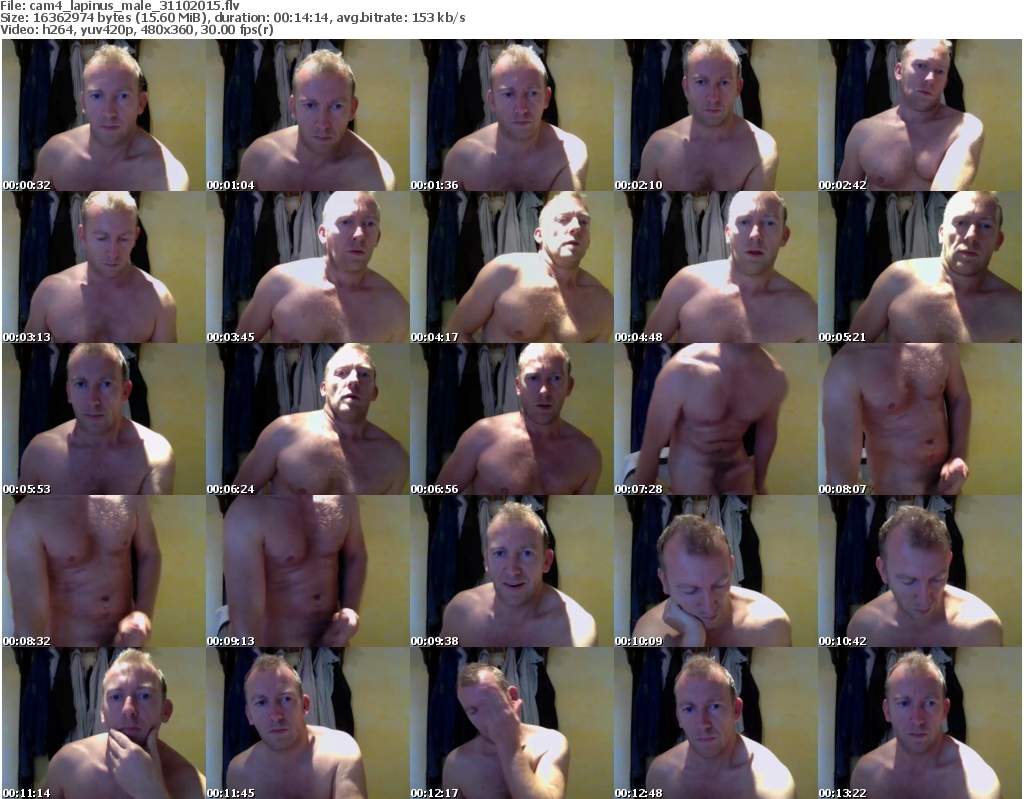
Task: Pick the thumbnail stamped 00:11:14
Action: pos(104,723)
